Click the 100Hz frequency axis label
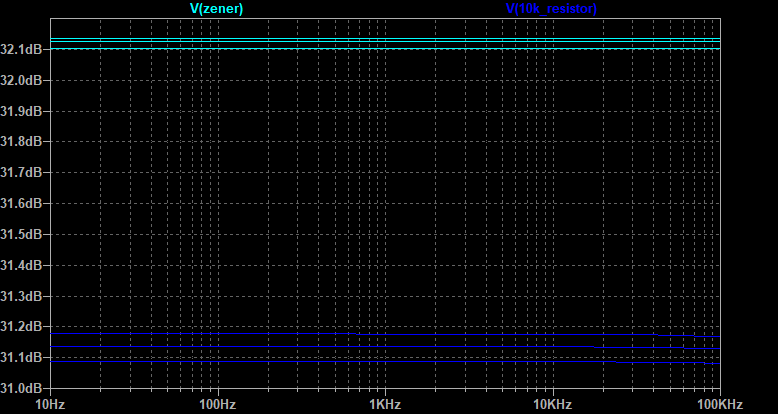 point(217,405)
